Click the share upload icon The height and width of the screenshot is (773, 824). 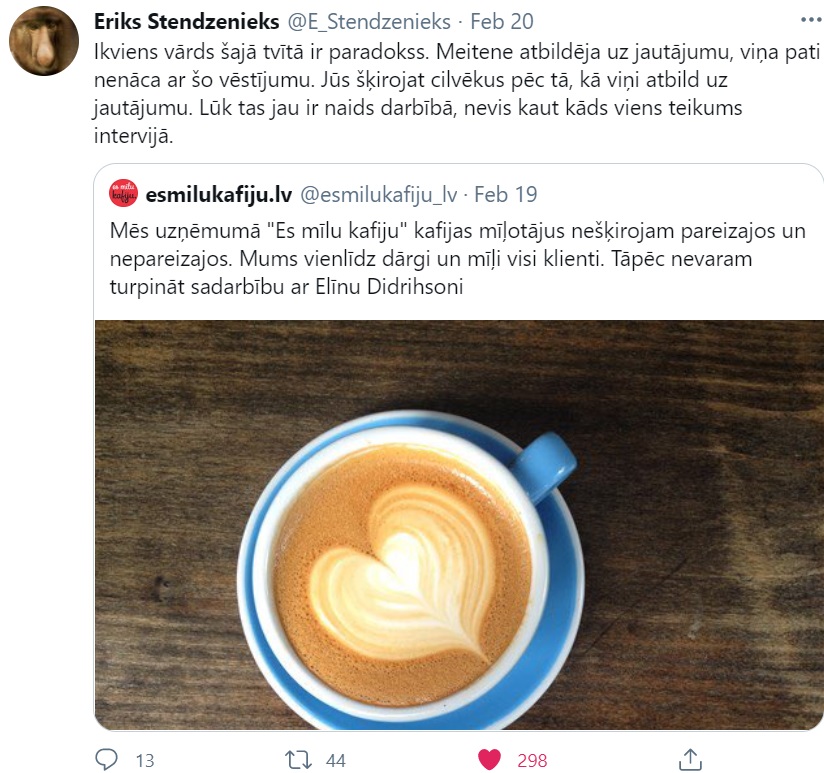(x=691, y=760)
